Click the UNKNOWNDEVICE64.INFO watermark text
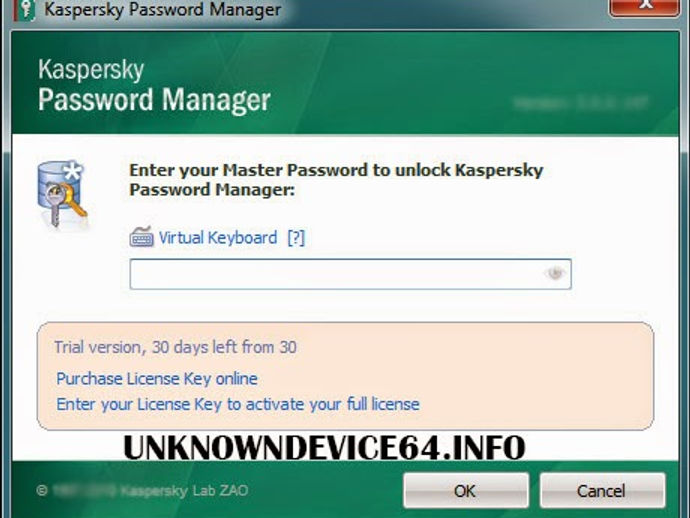This screenshot has width=690, height=518. [x=324, y=448]
